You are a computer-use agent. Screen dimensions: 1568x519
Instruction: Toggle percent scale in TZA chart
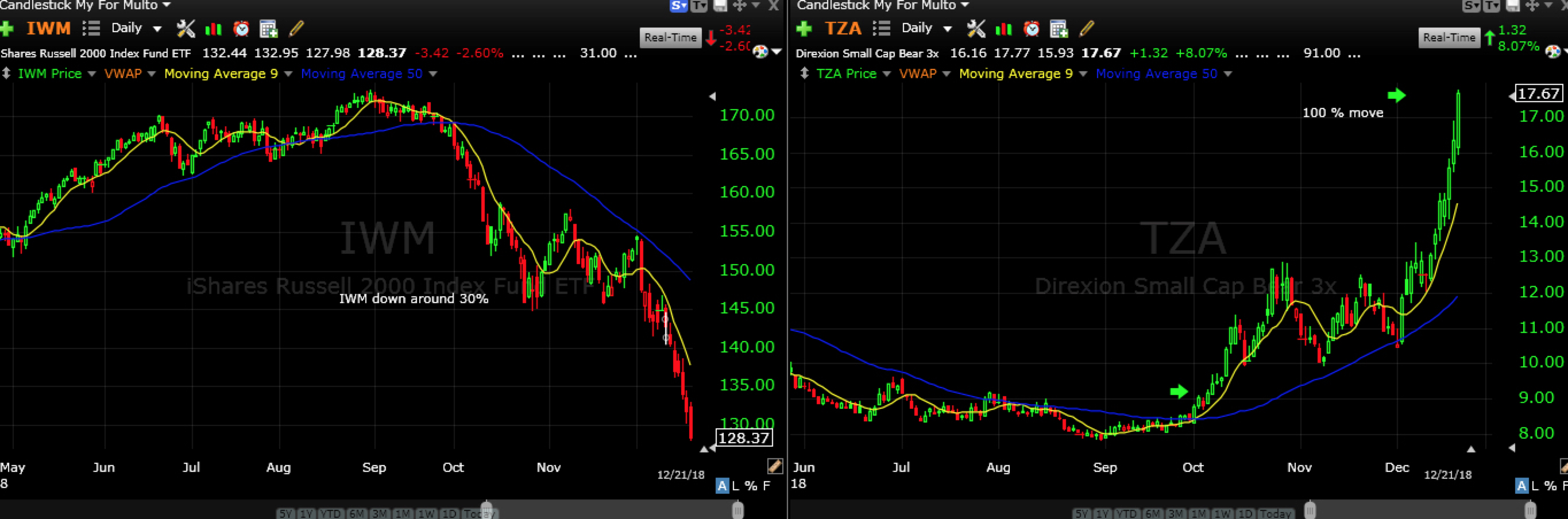(1550, 486)
